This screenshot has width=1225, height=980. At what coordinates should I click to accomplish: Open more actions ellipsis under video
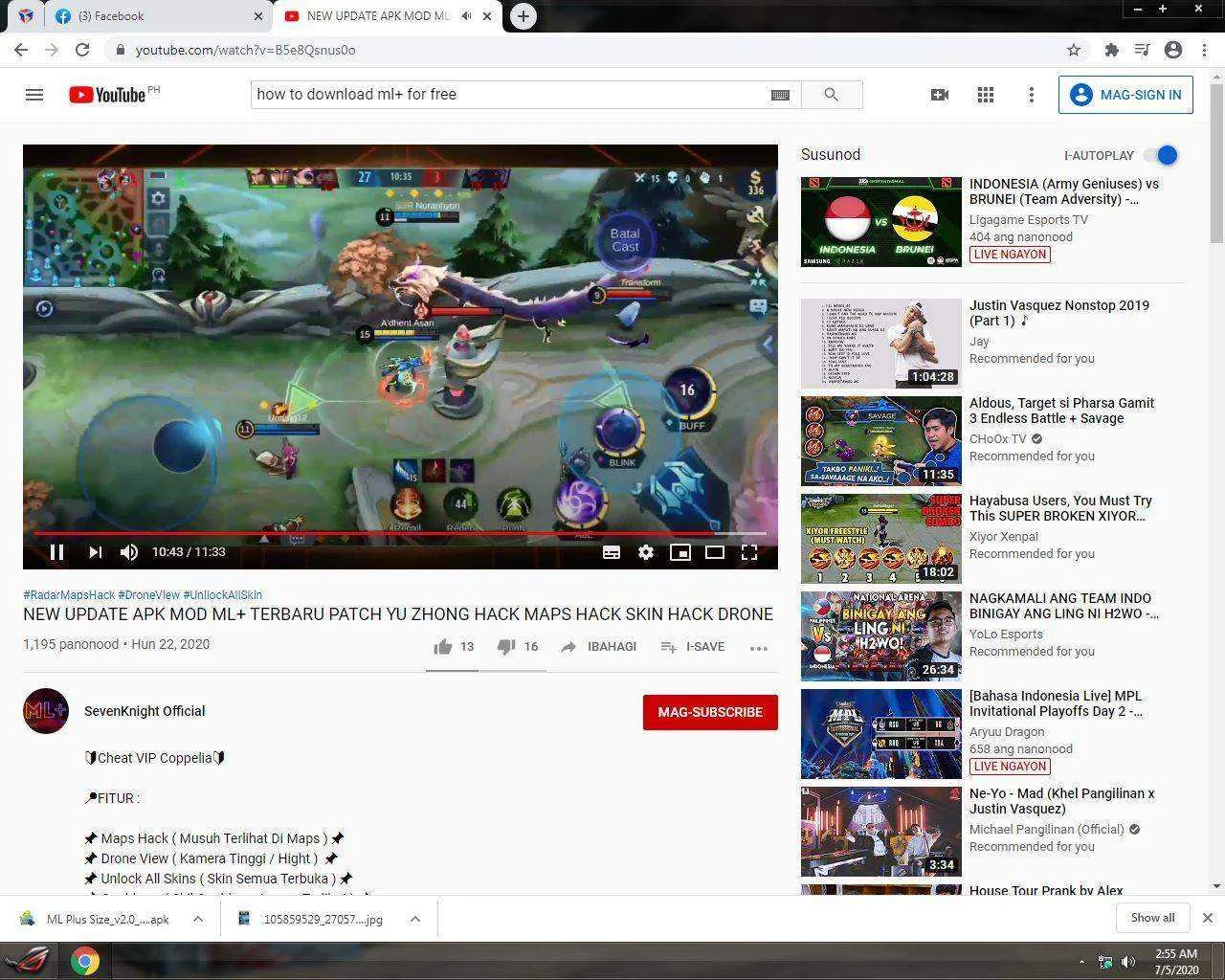759,648
